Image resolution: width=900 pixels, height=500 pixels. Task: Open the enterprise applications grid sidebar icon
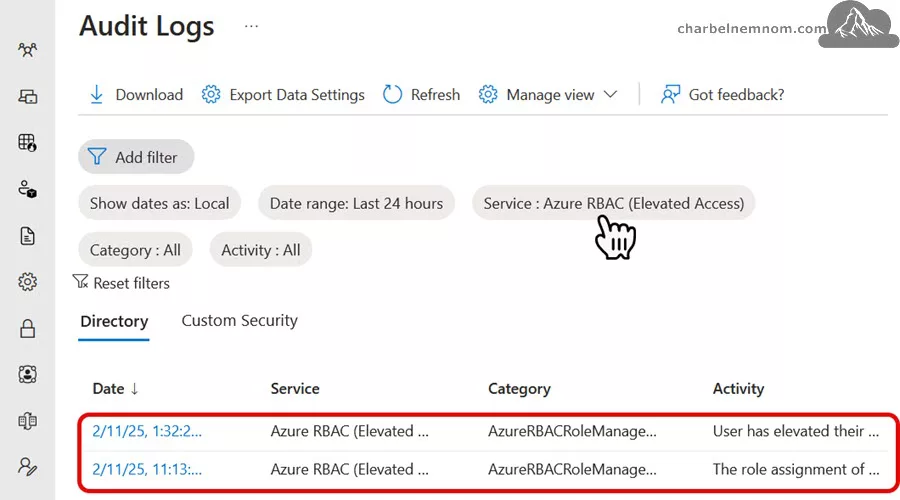pos(27,142)
